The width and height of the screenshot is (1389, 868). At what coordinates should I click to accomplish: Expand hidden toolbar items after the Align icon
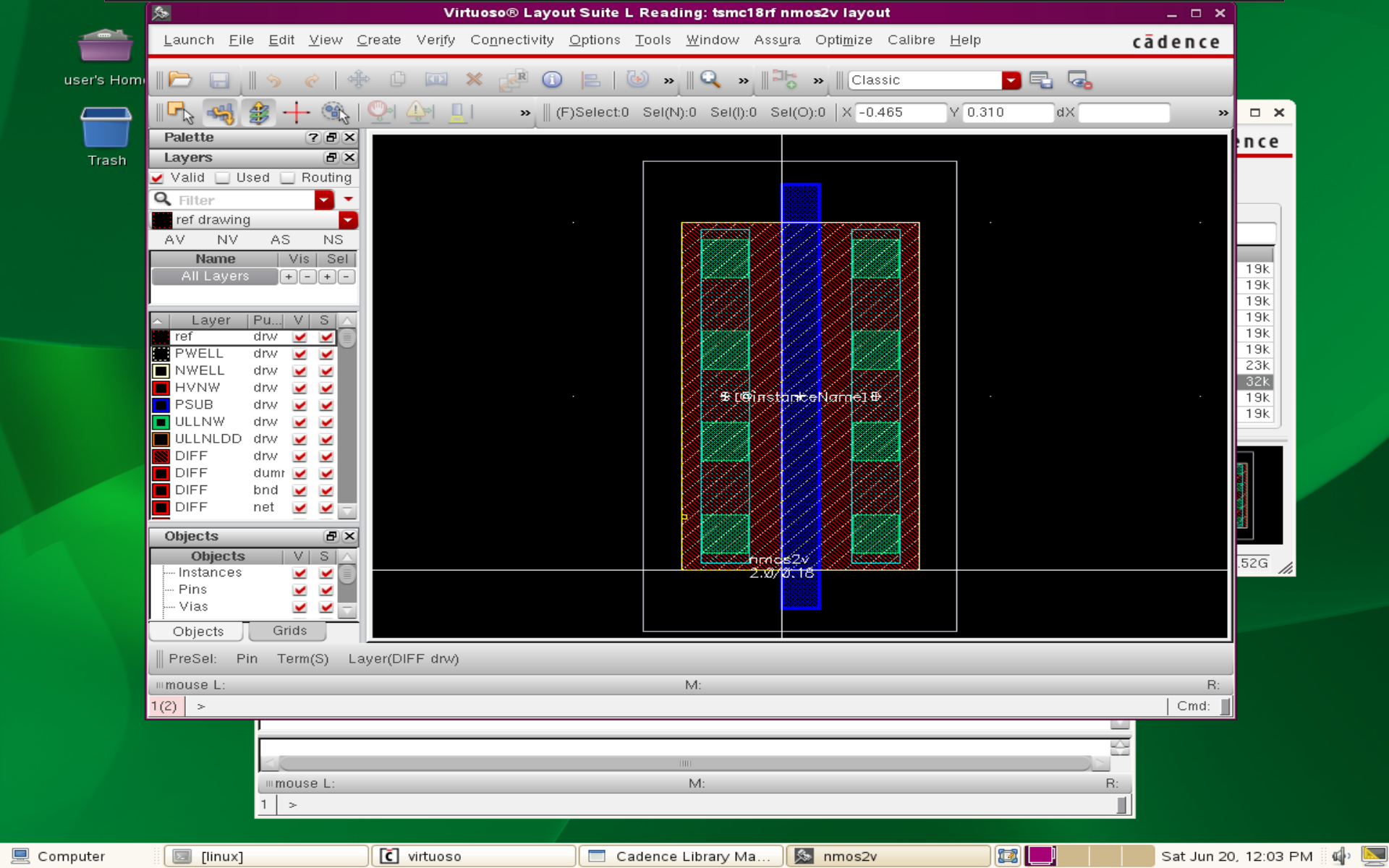pos(669,81)
